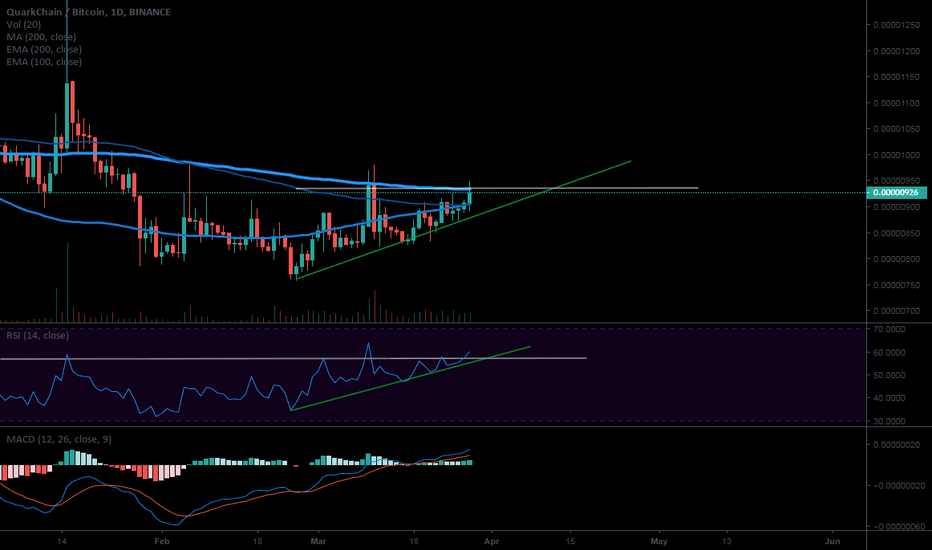Image resolution: width=932 pixels, height=550 pixels.
Task: Click the RSI 30.0000 scale label
Action: click(x=889, y=421)
